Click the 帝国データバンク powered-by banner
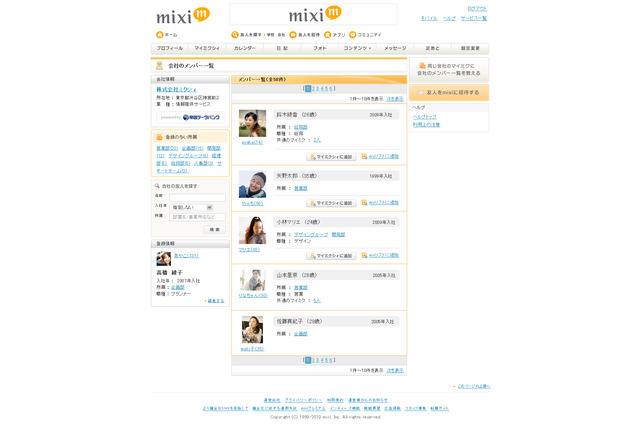Screen dimensions: 640x426 click(190, 118)
